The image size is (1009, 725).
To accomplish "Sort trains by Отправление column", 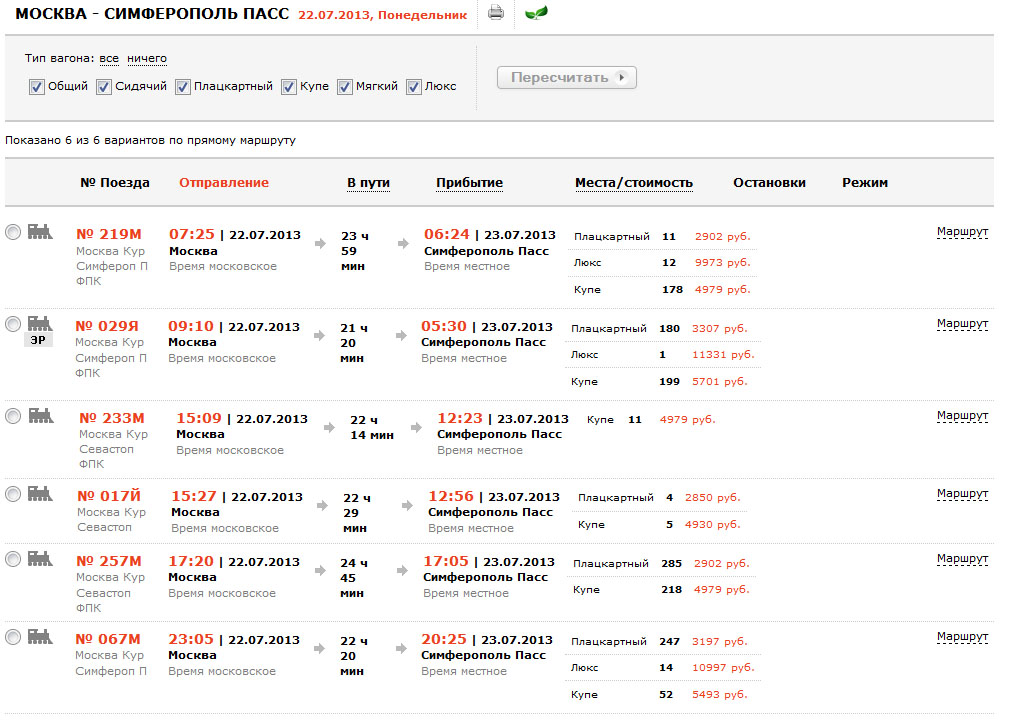I will [x=224, y=183].
